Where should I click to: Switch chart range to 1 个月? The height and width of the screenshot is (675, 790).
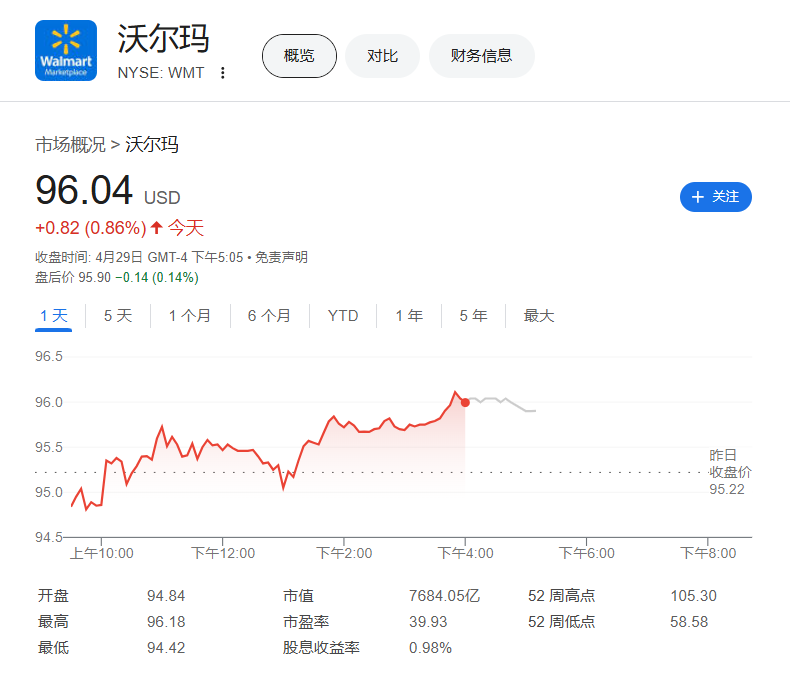pos(189,316)
